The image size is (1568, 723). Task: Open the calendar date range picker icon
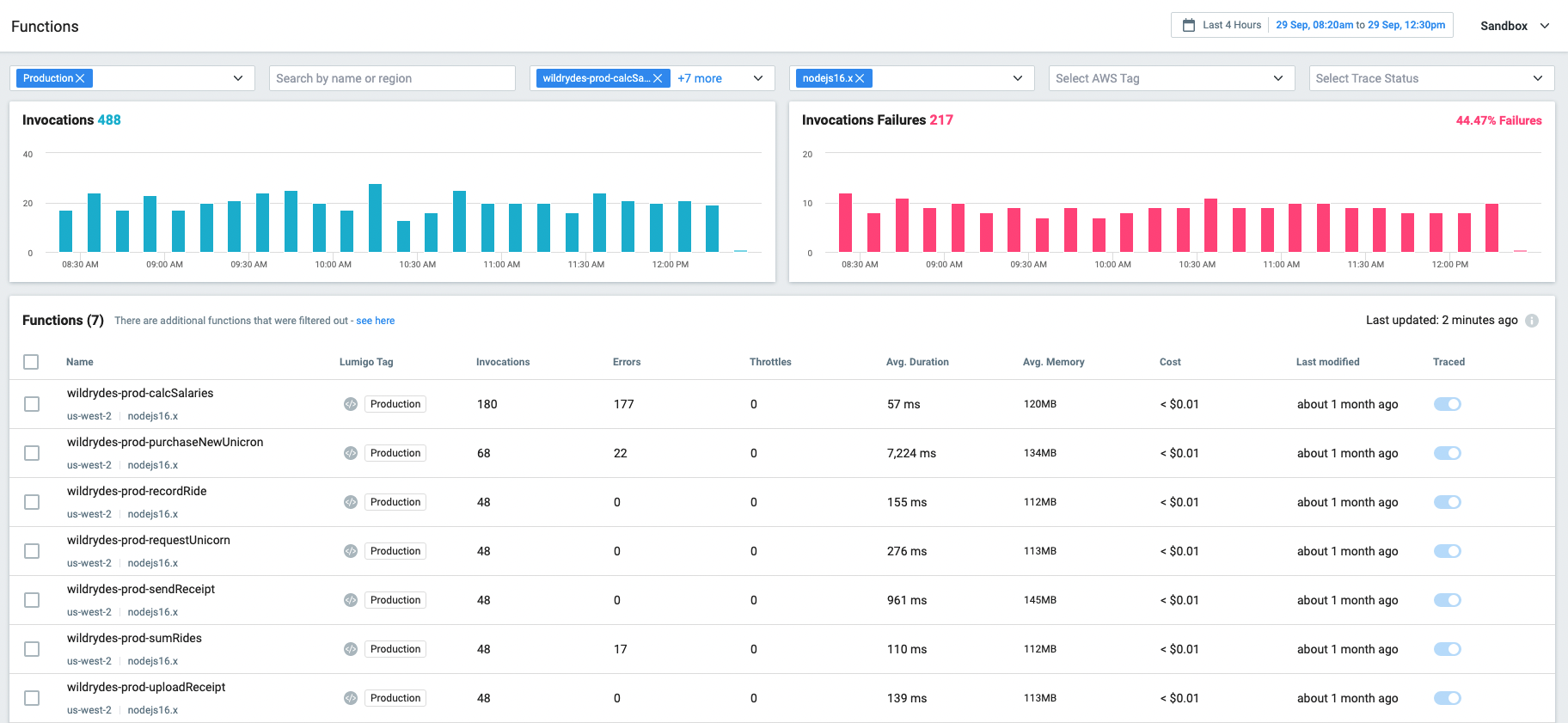1189,25
